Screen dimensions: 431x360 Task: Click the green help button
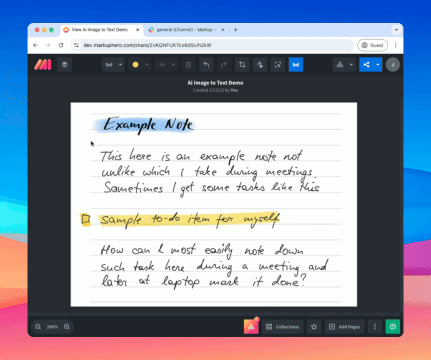click(x=393, y=327)
